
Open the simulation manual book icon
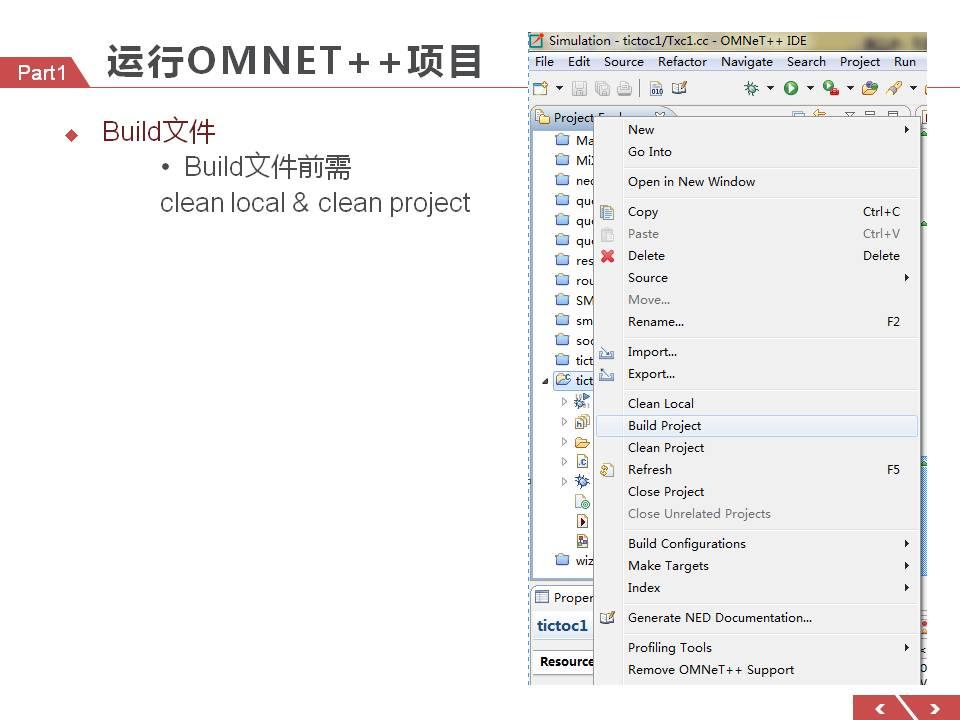click(678, 87)
